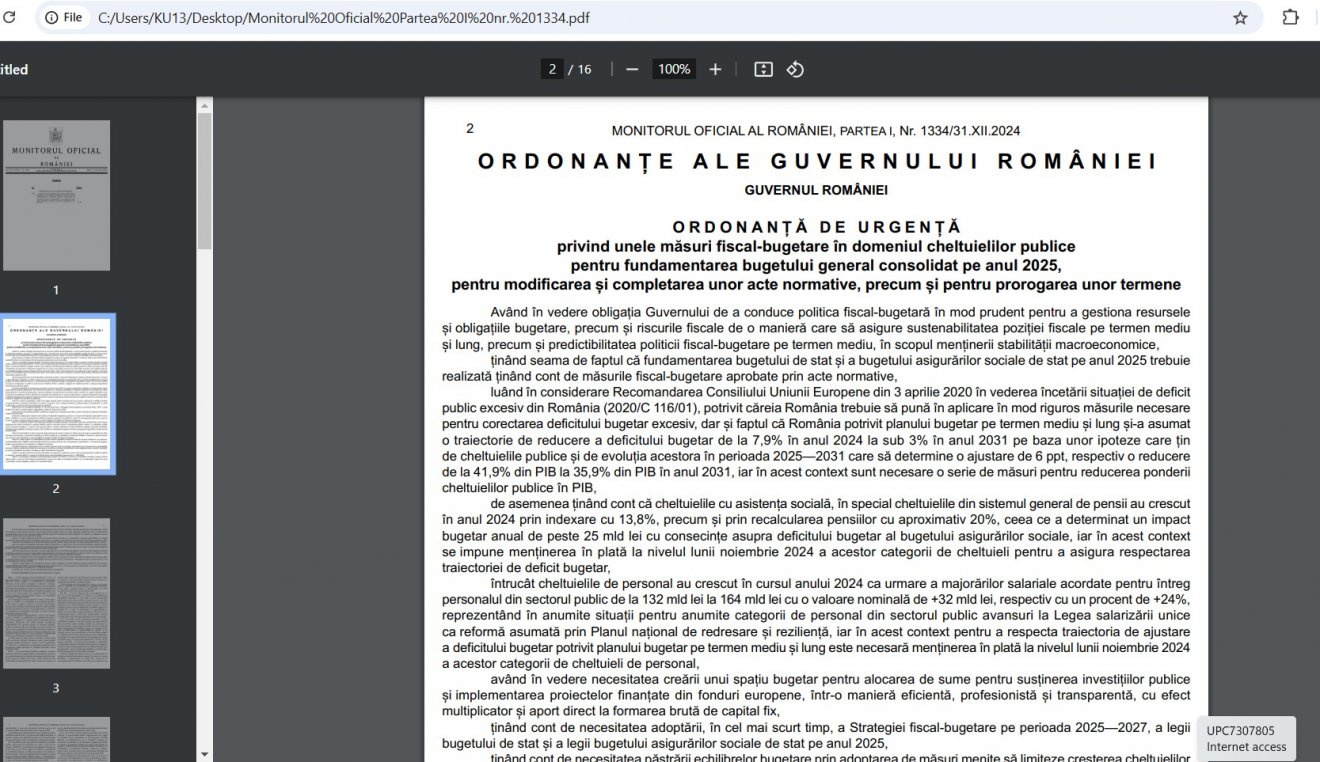Open page 1 thumbnail
Image resolution: width=1320 pixels, height=762 pixels.
click(56, 195)
